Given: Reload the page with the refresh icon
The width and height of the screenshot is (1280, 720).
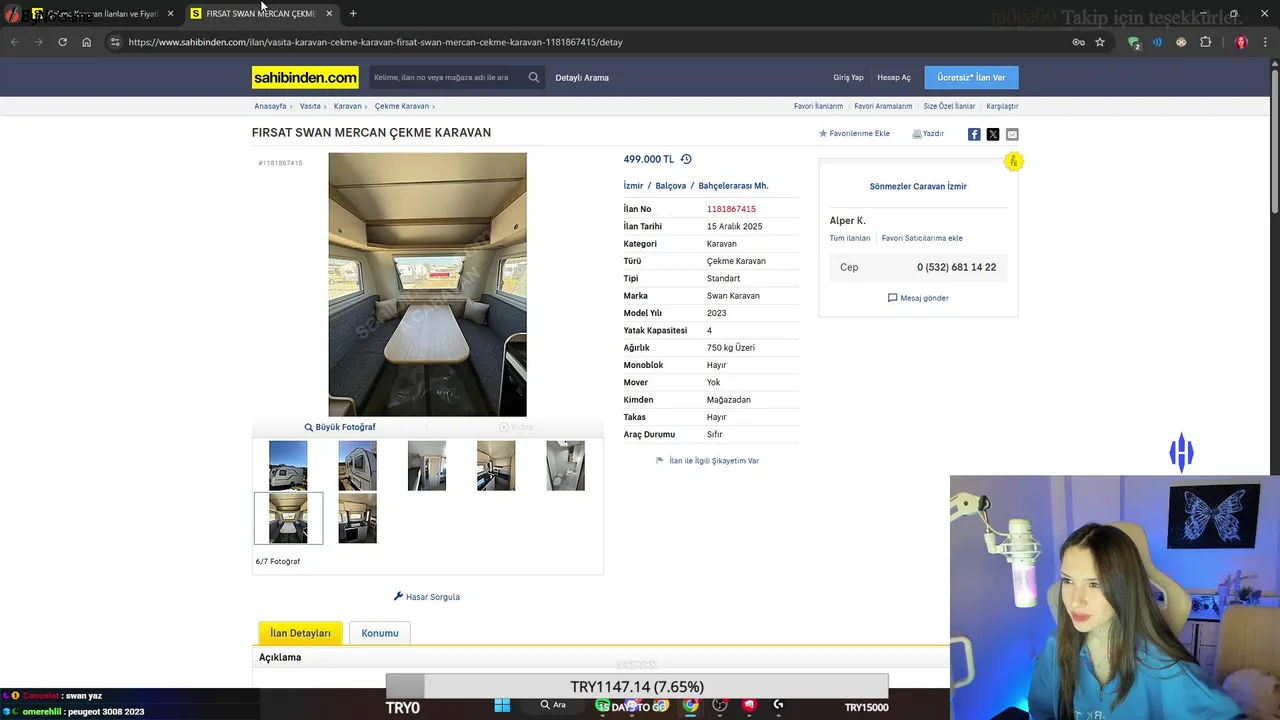Looking at the screenshot, I should tap(62, 42).
